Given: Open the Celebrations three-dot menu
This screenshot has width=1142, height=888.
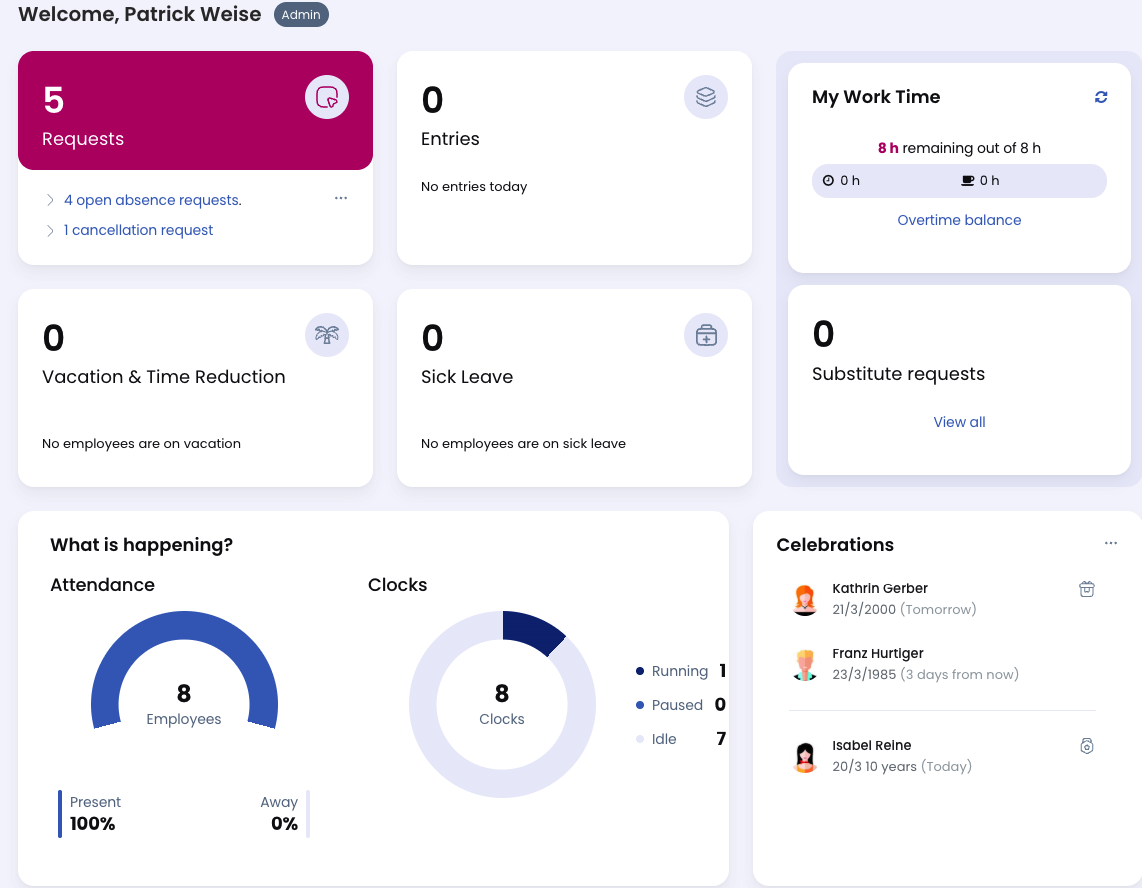Looking at the screenshot, I should tap(1111, 543).
